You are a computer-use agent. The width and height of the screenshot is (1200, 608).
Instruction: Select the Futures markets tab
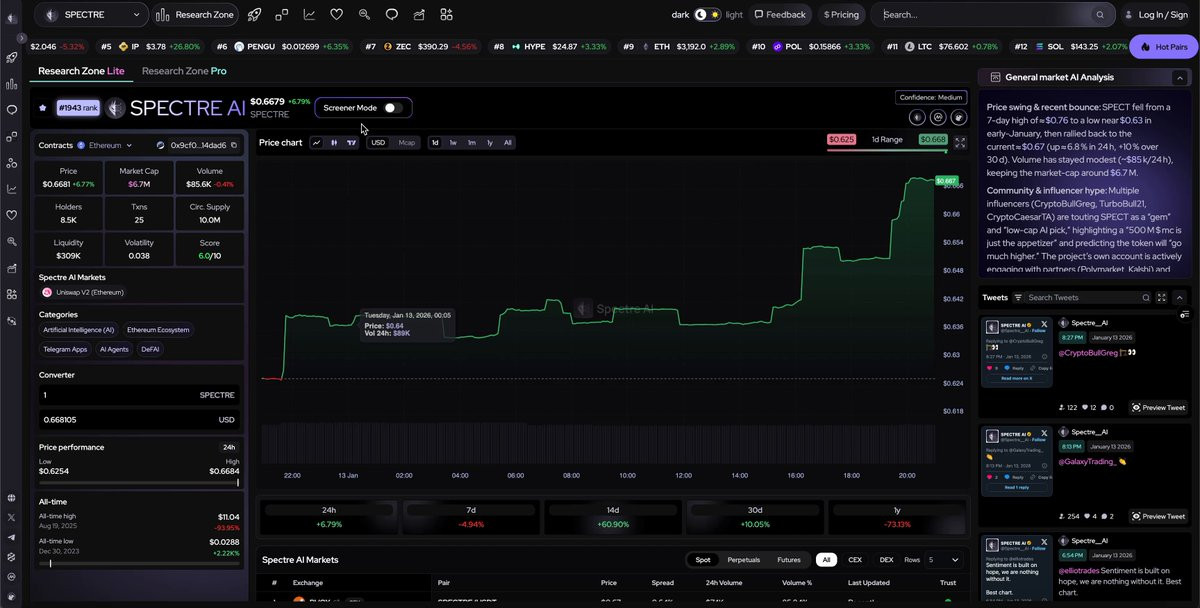tap(789, 560)
